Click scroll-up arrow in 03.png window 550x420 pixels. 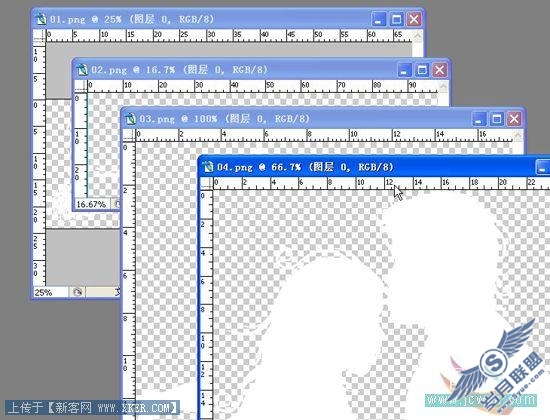(518, 135)
